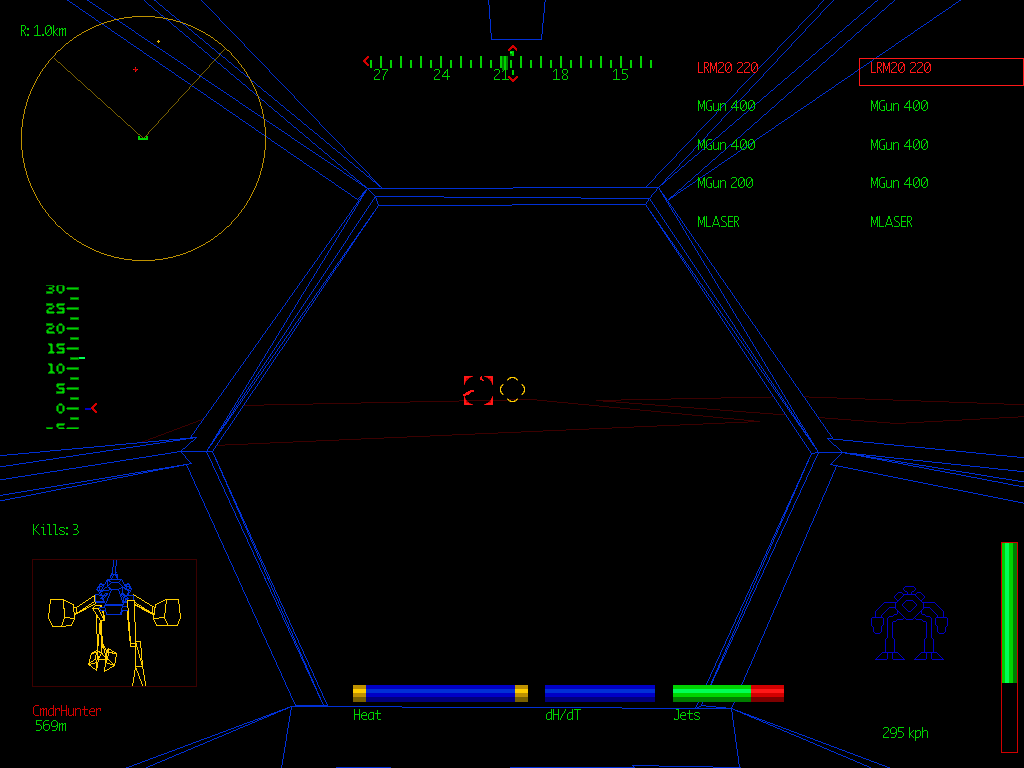This screenshot has width=1024, height=768.
Task: Click the red target lock reticle
Action: click(x=478, y=390)
